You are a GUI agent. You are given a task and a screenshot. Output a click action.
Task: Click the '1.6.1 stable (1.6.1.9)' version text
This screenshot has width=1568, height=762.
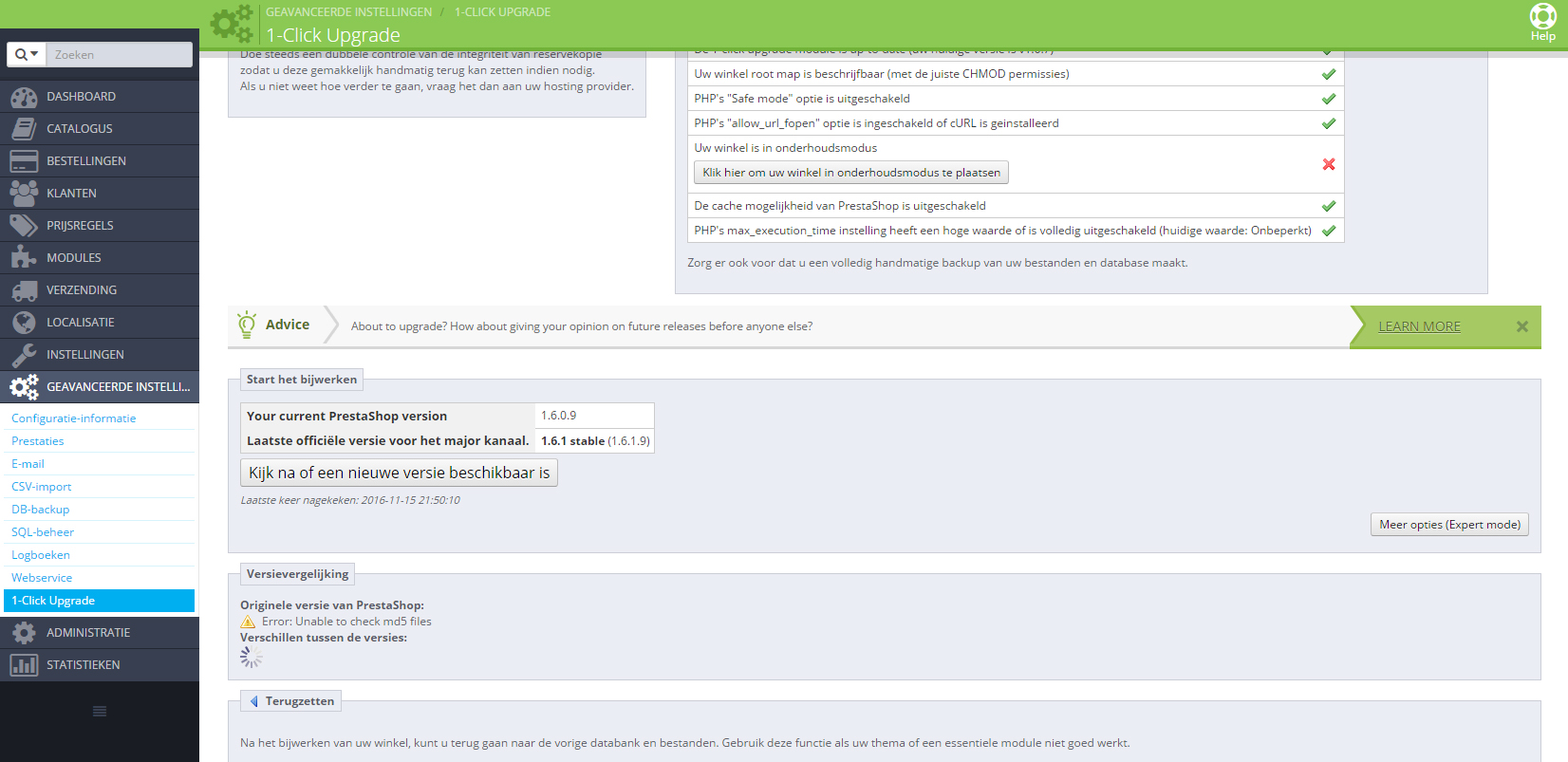(x=595, y=440)
